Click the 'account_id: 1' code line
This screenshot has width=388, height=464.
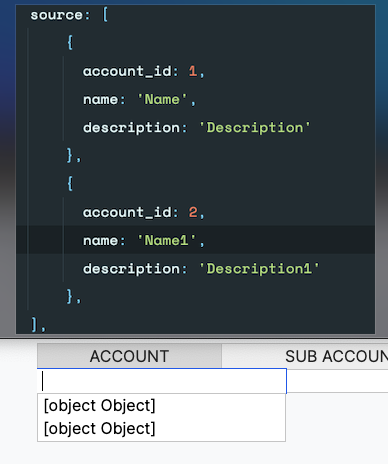point(143,71)
